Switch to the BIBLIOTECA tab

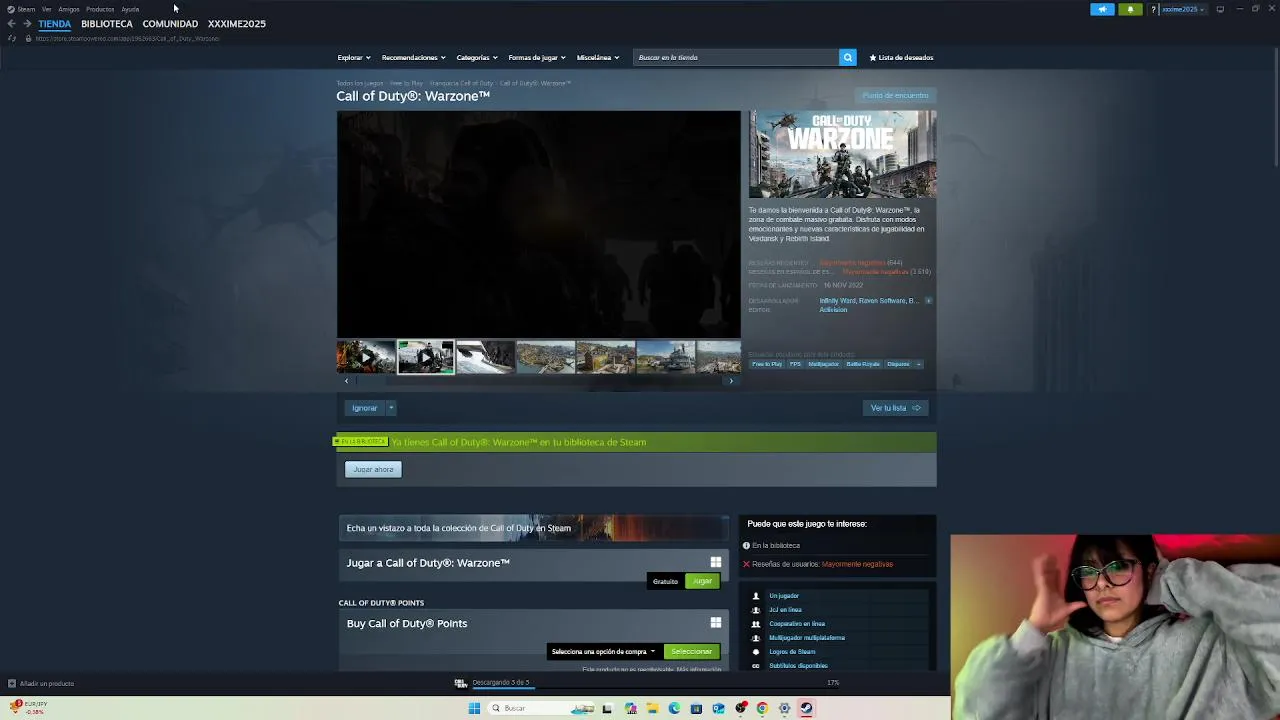[107, 24]
